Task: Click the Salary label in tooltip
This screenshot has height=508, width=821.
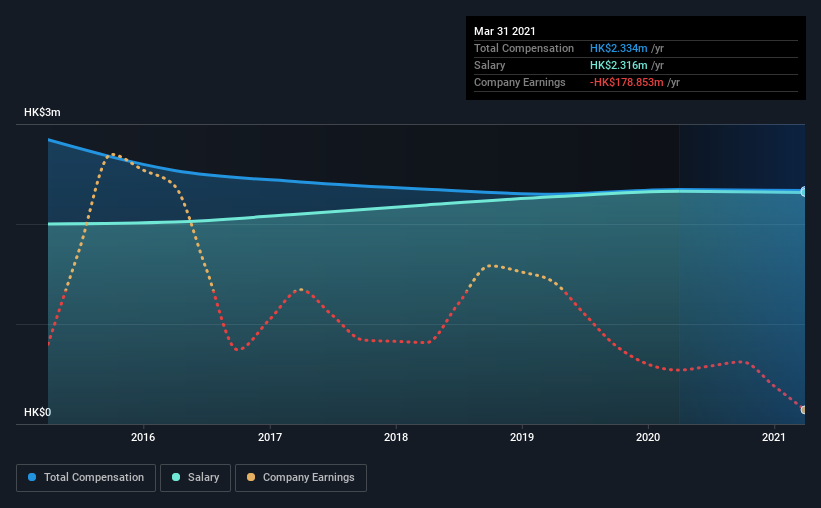Action: click(x=490, y=65)
